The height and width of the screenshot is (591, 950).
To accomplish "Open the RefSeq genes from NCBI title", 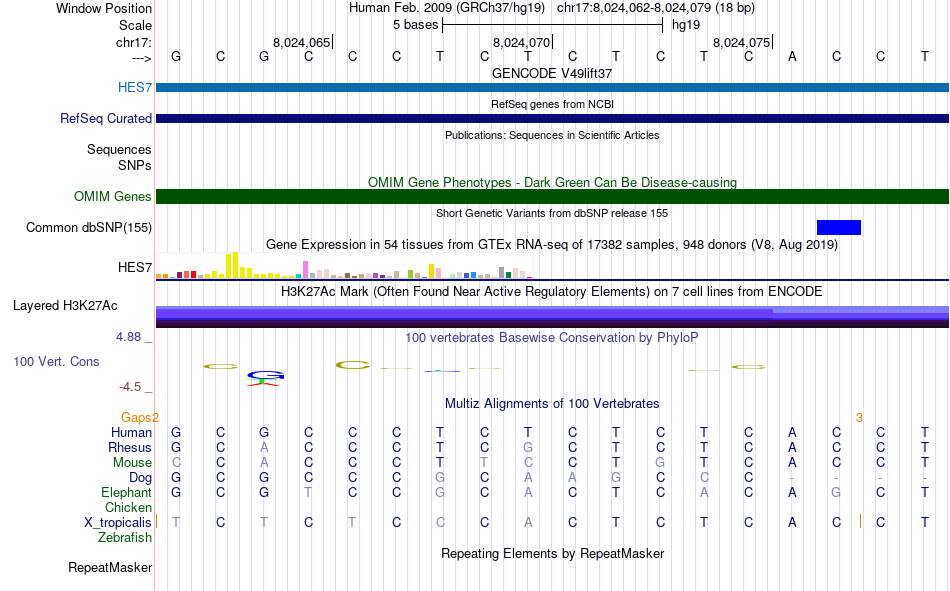I will coord(552,104).
